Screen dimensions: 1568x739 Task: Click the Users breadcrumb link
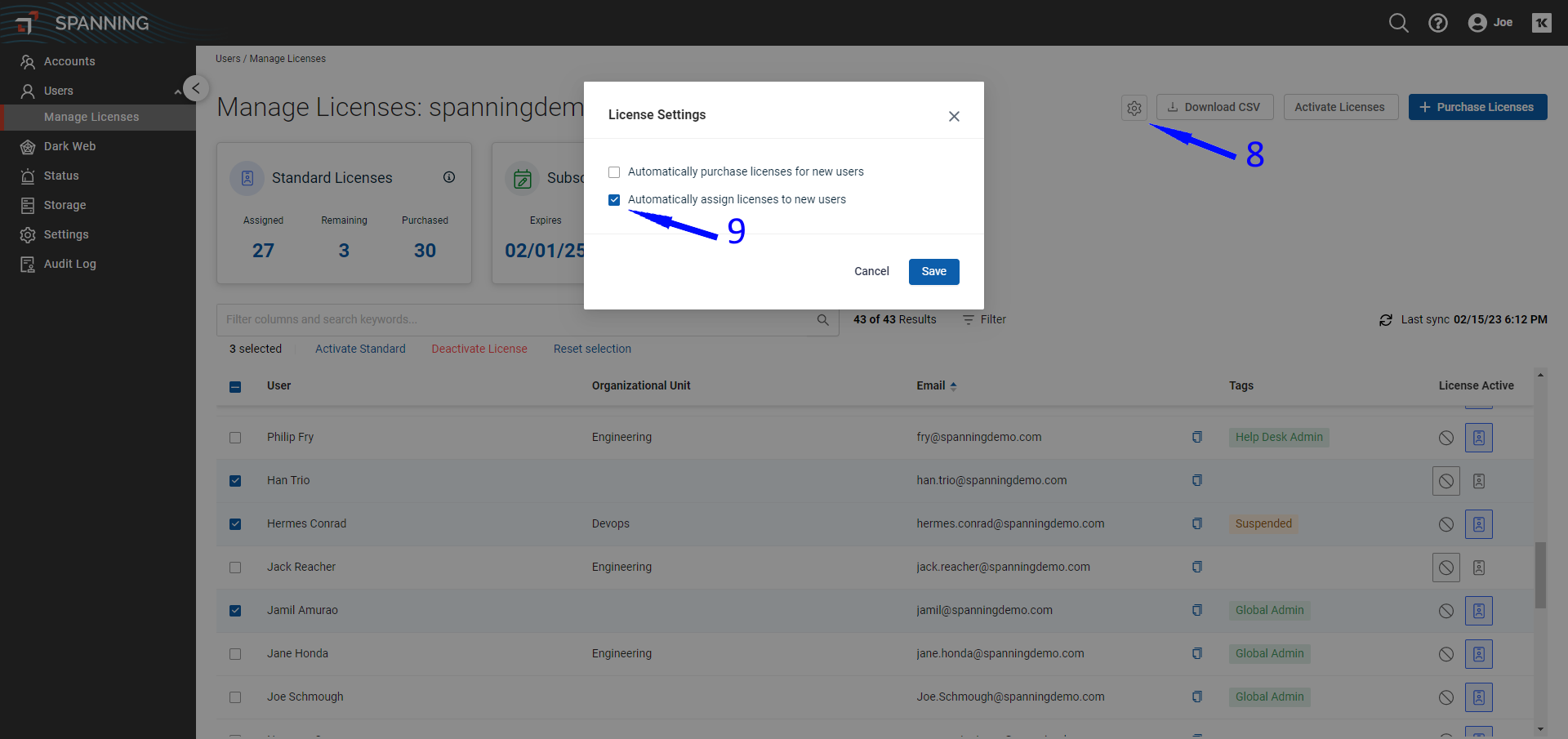tap(228, 59)
